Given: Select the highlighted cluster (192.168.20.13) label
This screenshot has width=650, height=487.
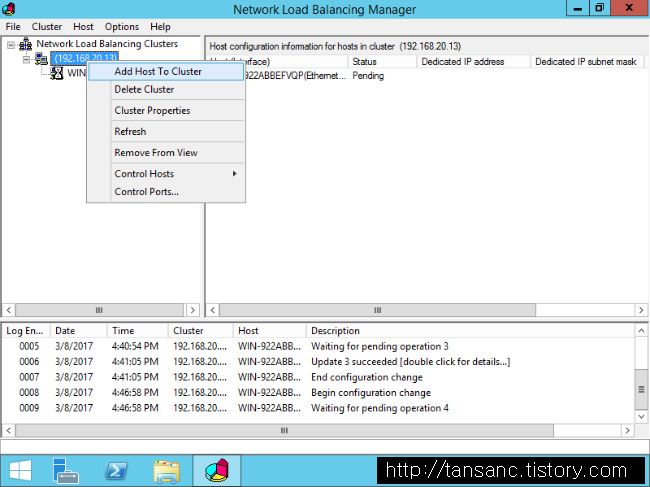Looking at the screenshot, I should tap(85, 58).
